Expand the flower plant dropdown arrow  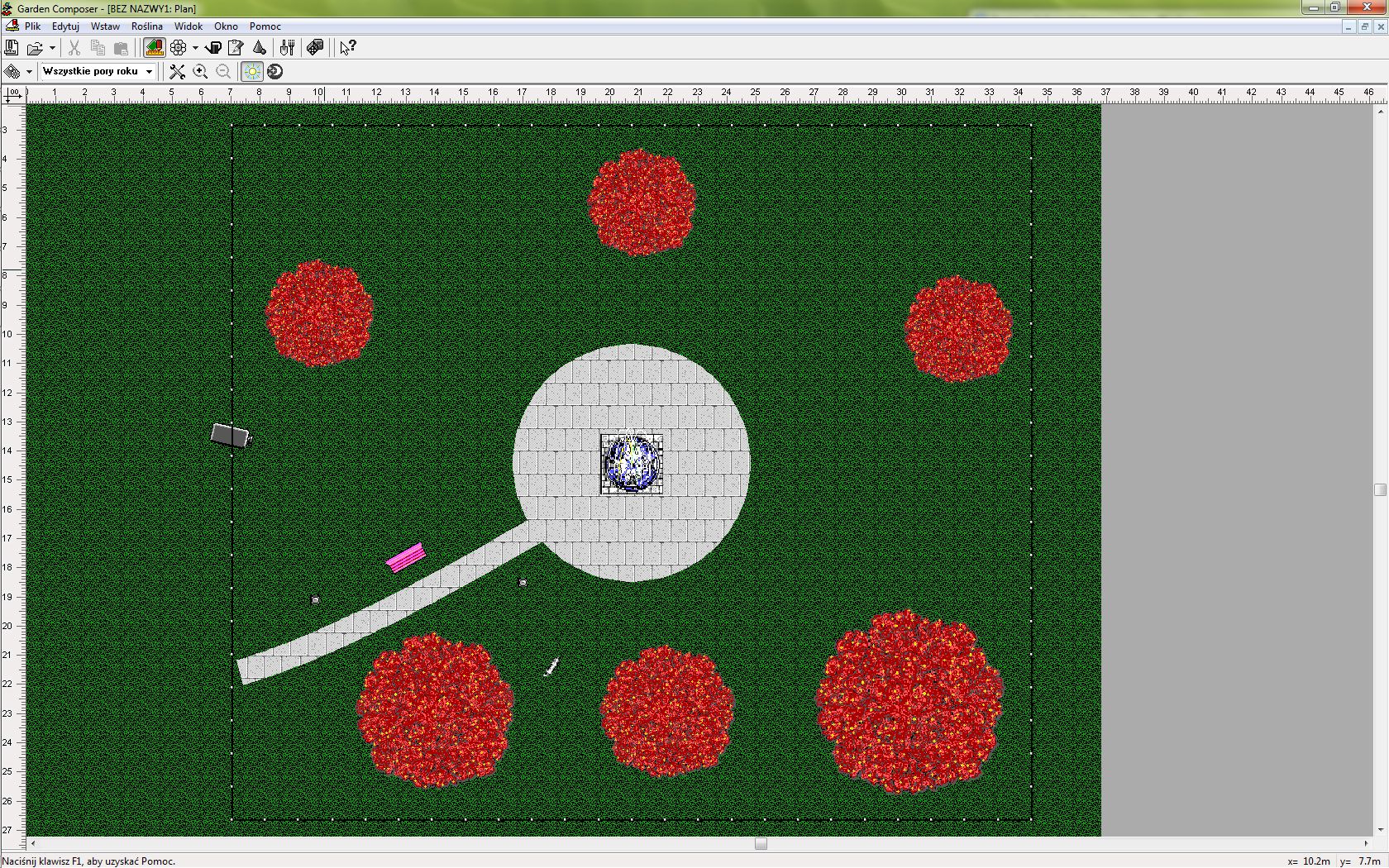tap(195, 48)
